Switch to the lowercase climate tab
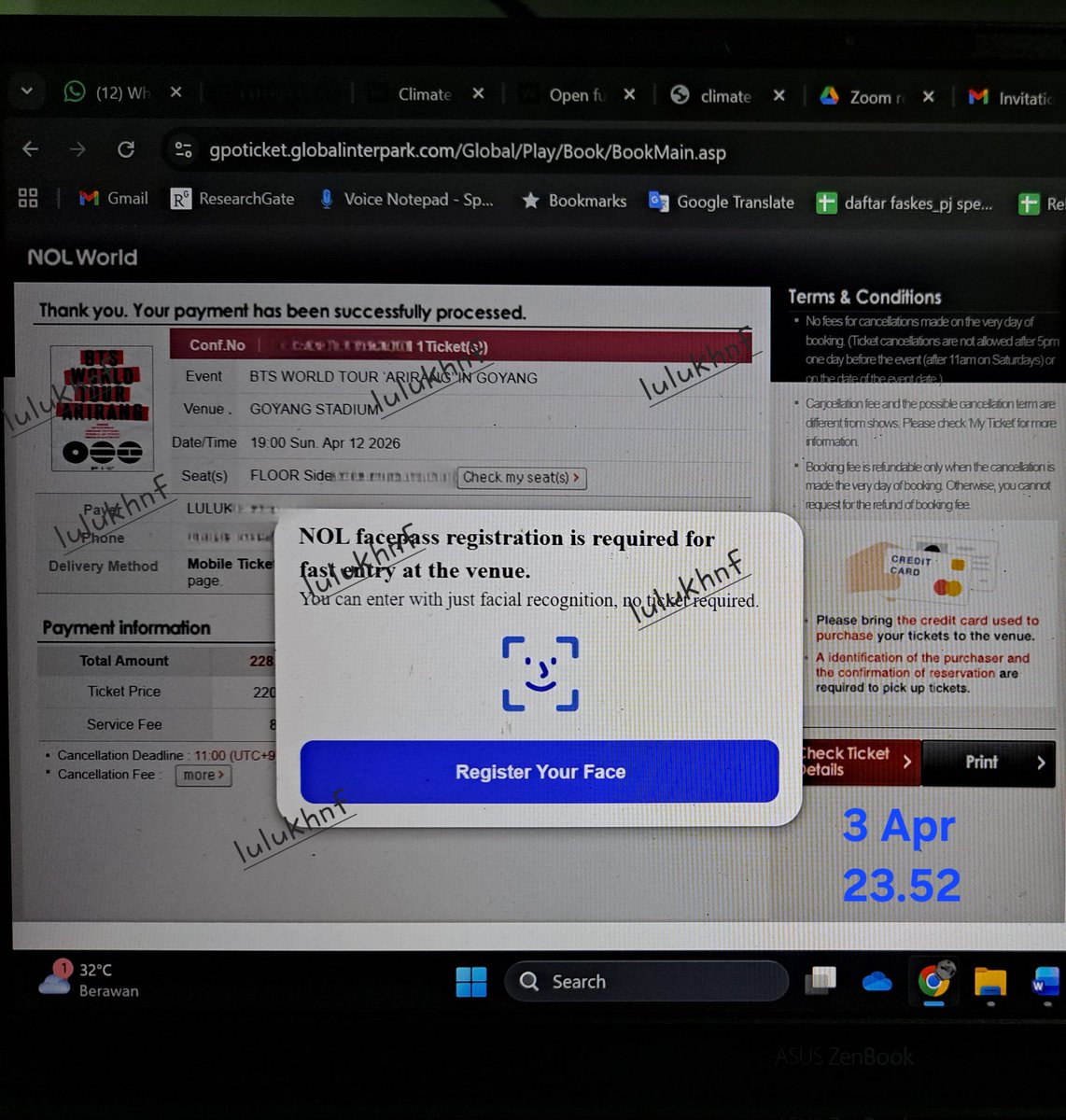The width and height of the screenshot is (1066, 1120). click(x=712, y=96)
